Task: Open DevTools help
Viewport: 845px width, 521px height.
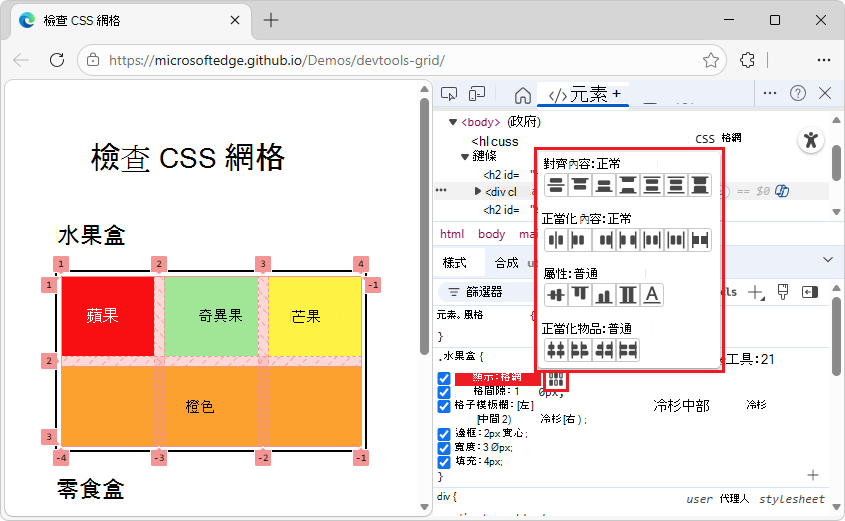Action: (798, 93)
